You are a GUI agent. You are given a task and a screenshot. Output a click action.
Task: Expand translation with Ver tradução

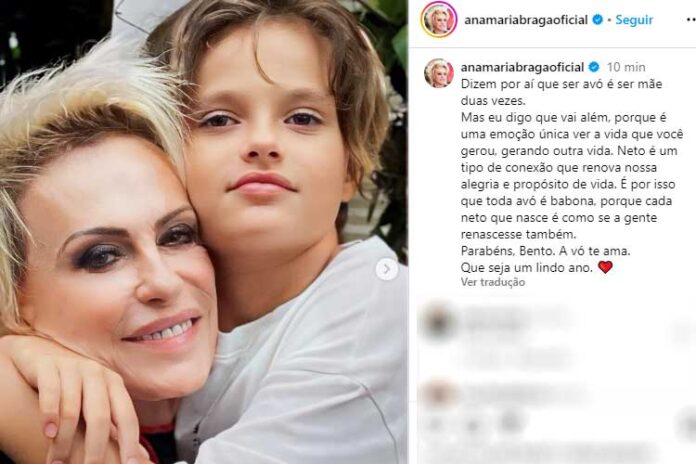[x=493, y=282]
